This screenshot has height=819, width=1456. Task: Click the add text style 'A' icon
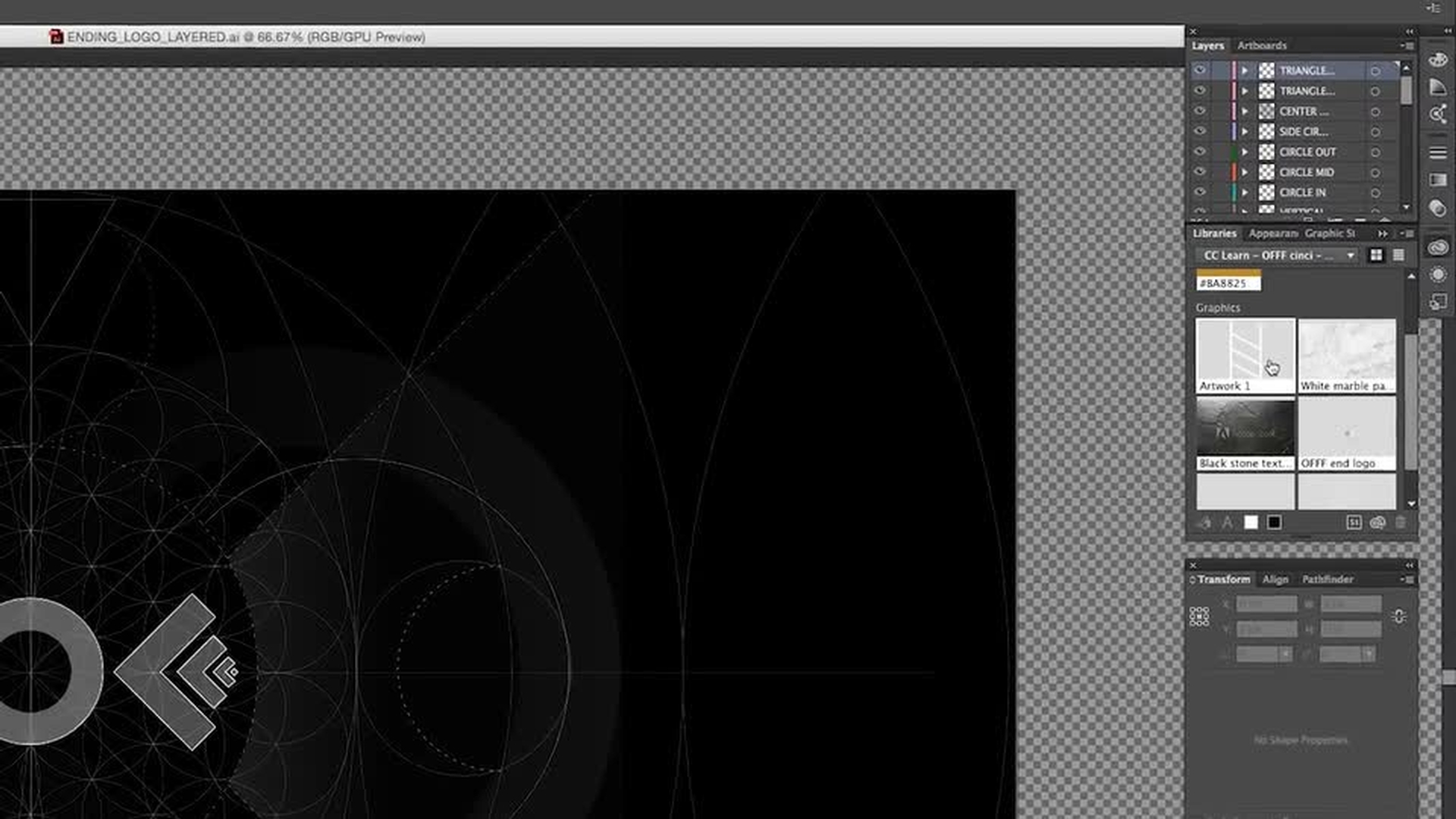click(1227, 522)
